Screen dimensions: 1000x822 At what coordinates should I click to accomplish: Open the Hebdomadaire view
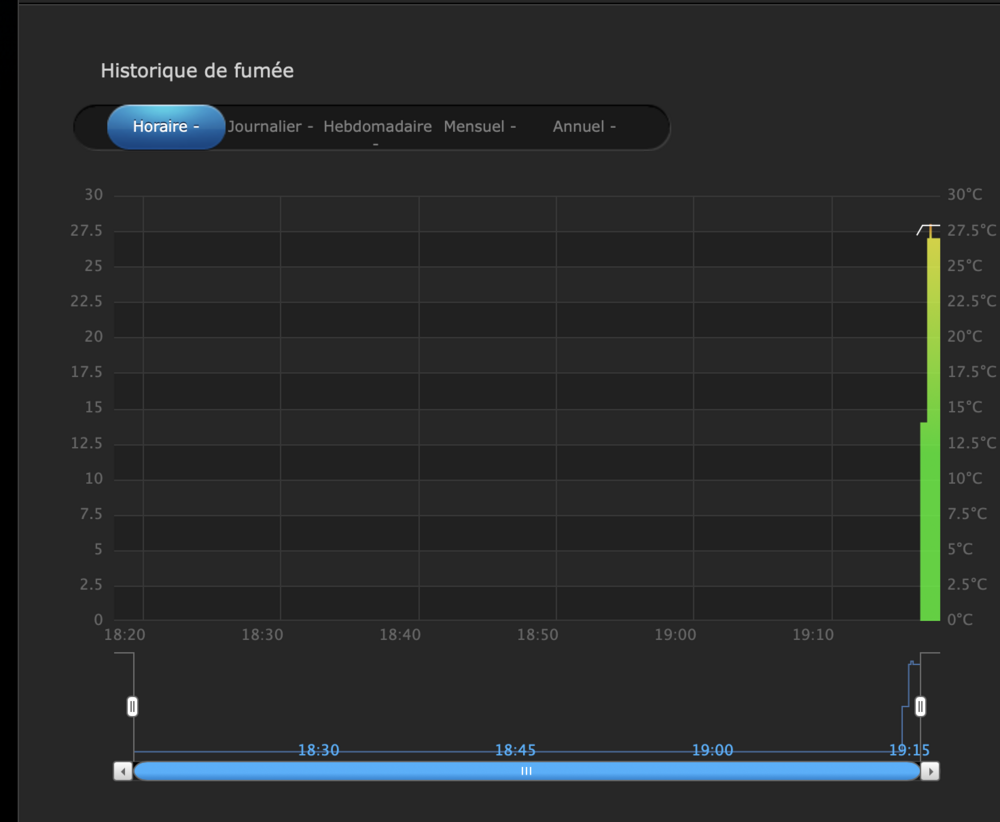pyautogui.click(x=377, y=127)
